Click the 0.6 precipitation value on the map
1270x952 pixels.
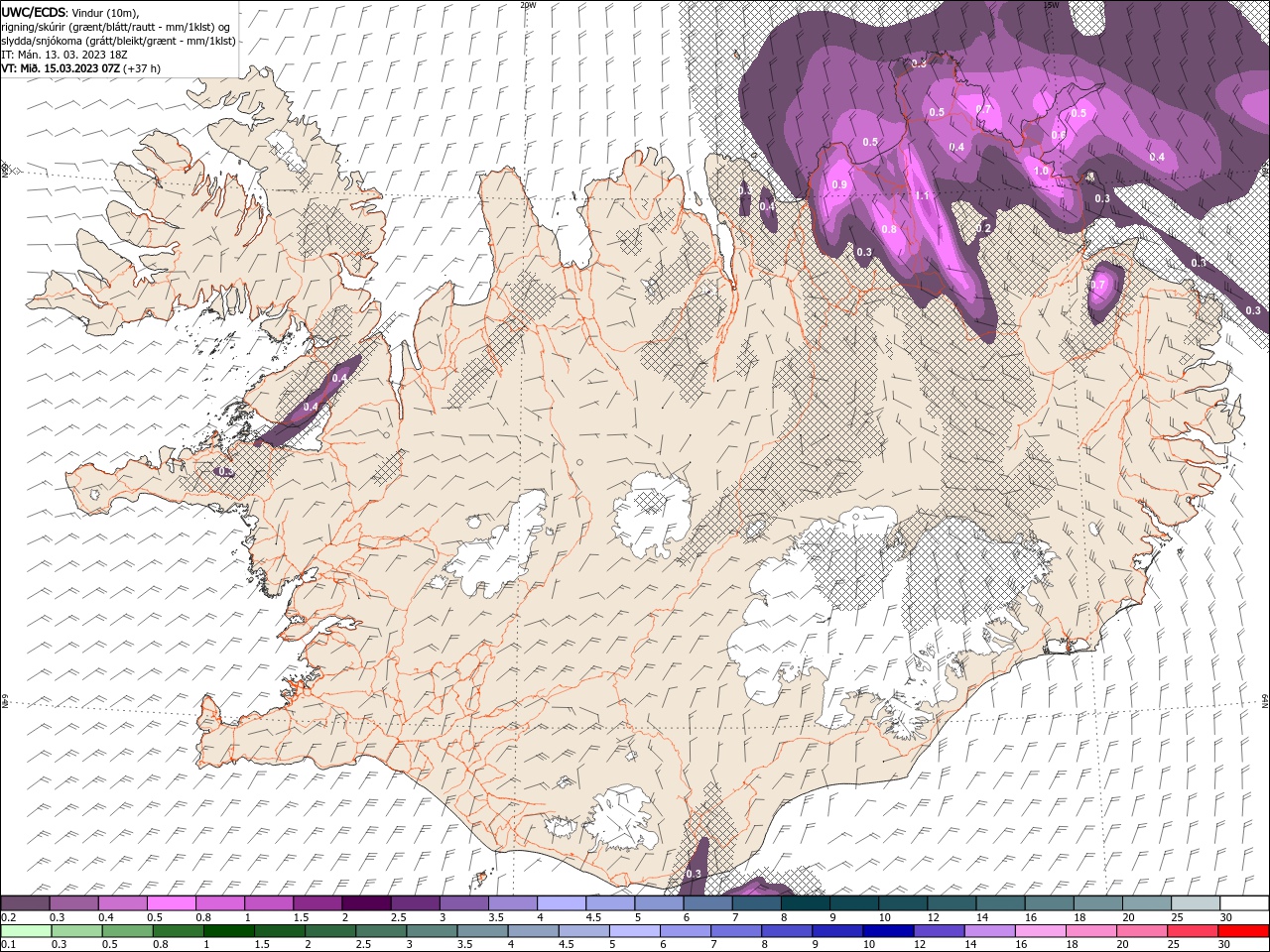pyautogui.click(x=1058, y=136)
